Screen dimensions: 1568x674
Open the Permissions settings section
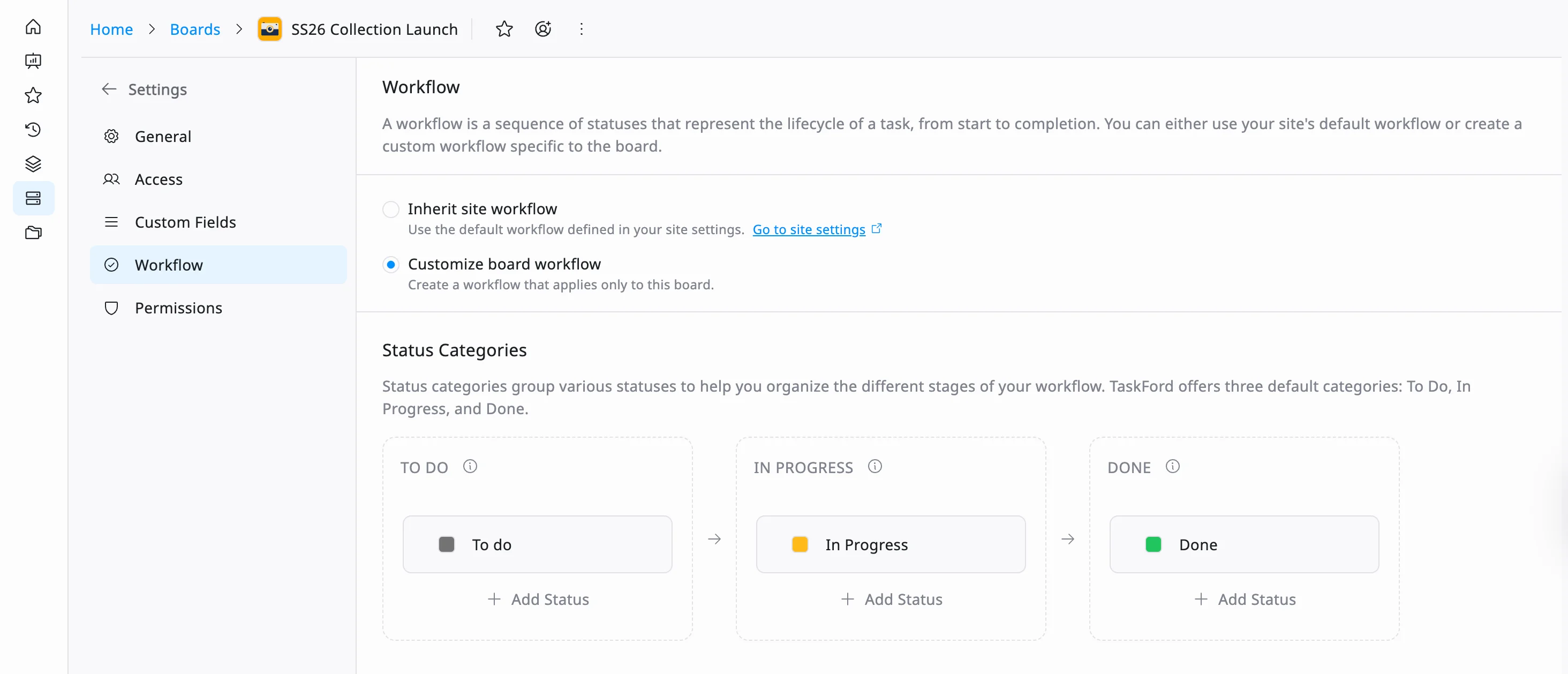tap(178, 308)
